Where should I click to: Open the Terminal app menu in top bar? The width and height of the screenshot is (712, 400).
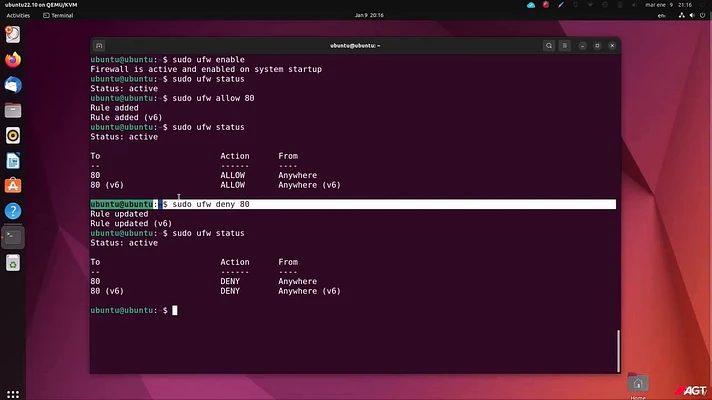58,15
